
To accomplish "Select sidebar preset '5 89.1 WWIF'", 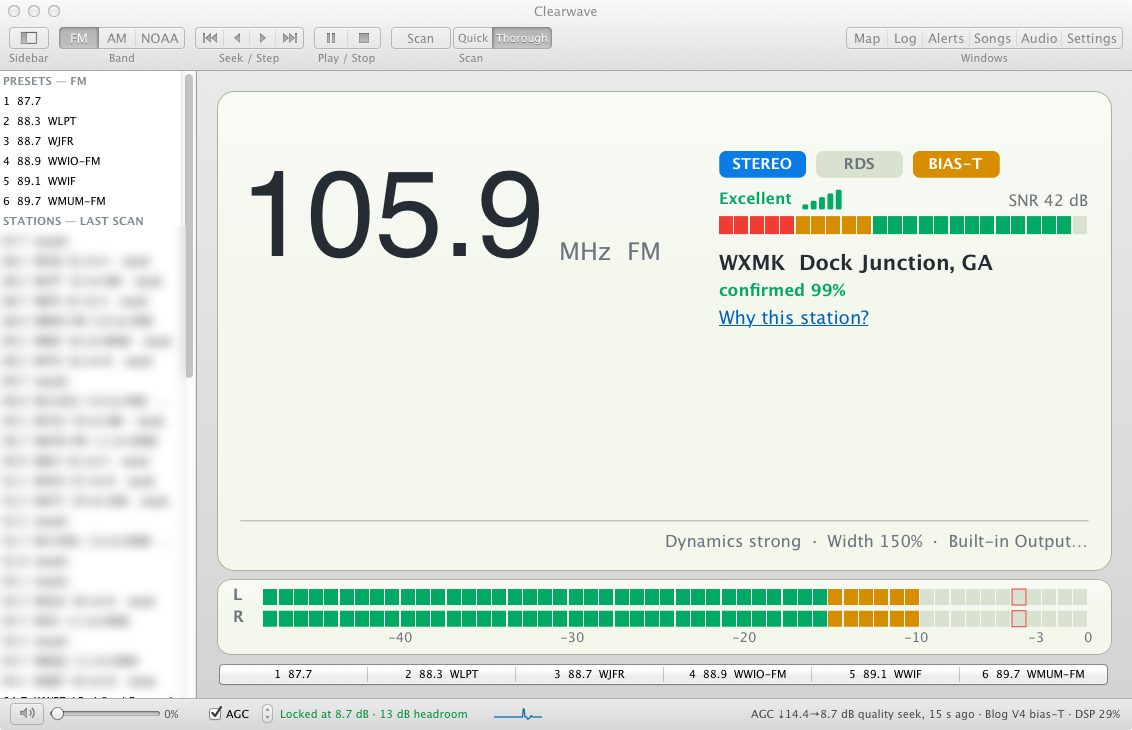I will 92,181.
